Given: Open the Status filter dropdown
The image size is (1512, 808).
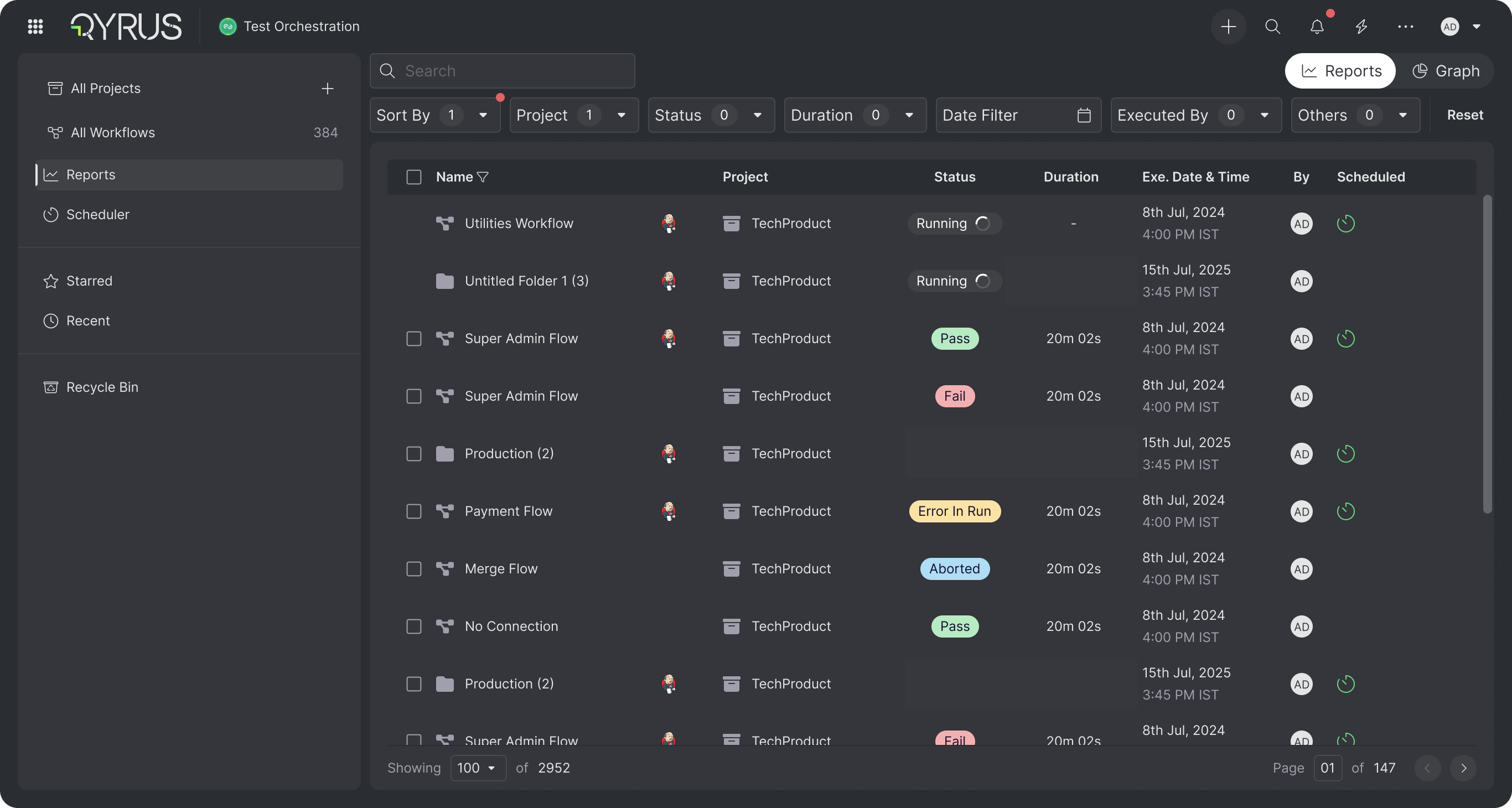Looking at the screenshot, I should (x=711, y=115).
